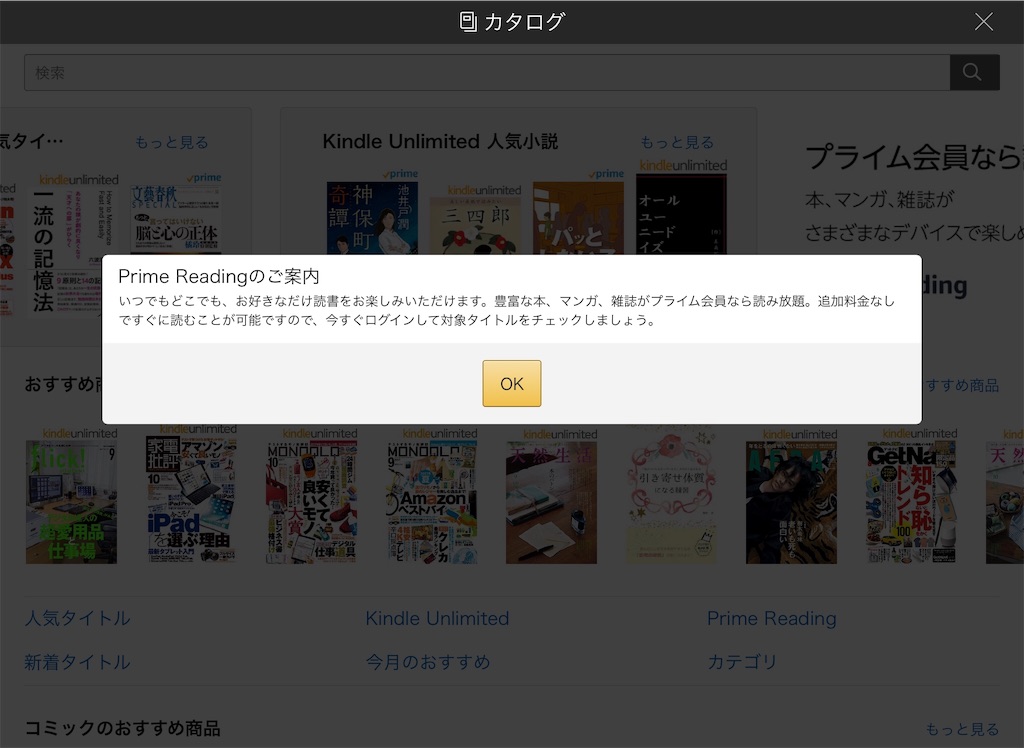Click the catalog icon beside カタログ title
This screenshot has width=1024, height=748.
pos(468,22)
